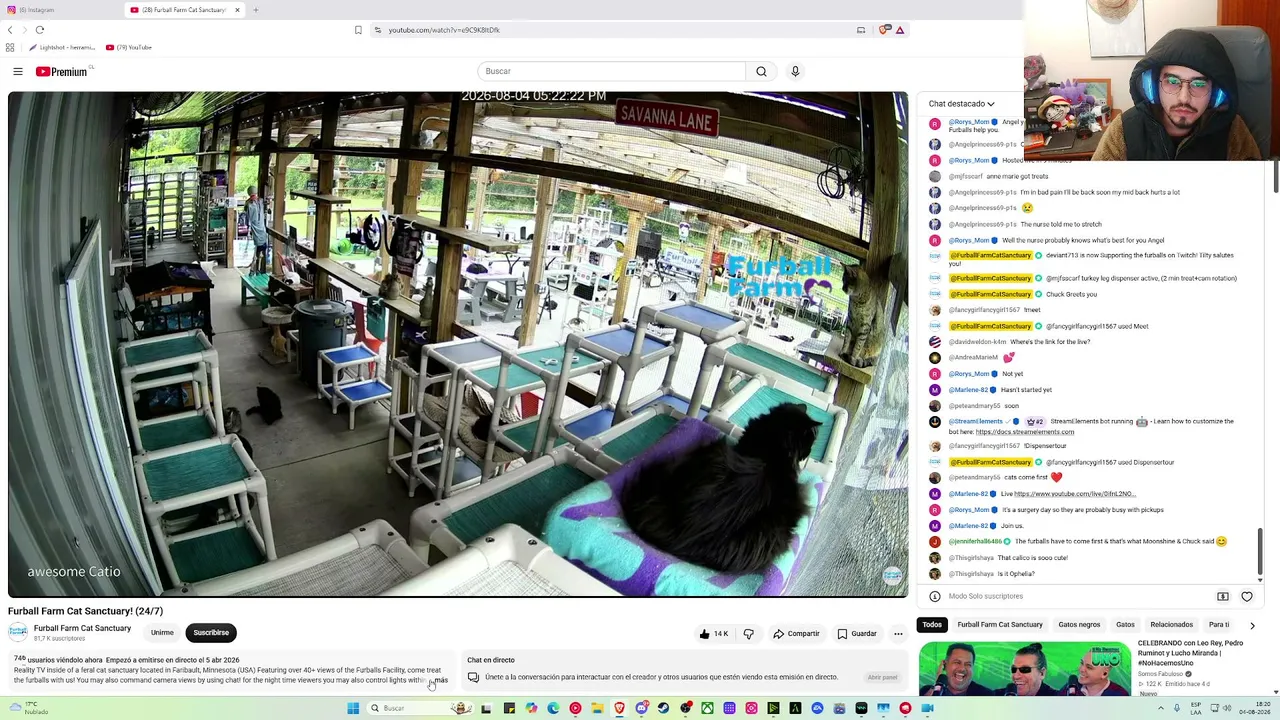Click the heart reaction icon in chat
The height and width of the screenshot is (720, 1280).
point(1247,597)
